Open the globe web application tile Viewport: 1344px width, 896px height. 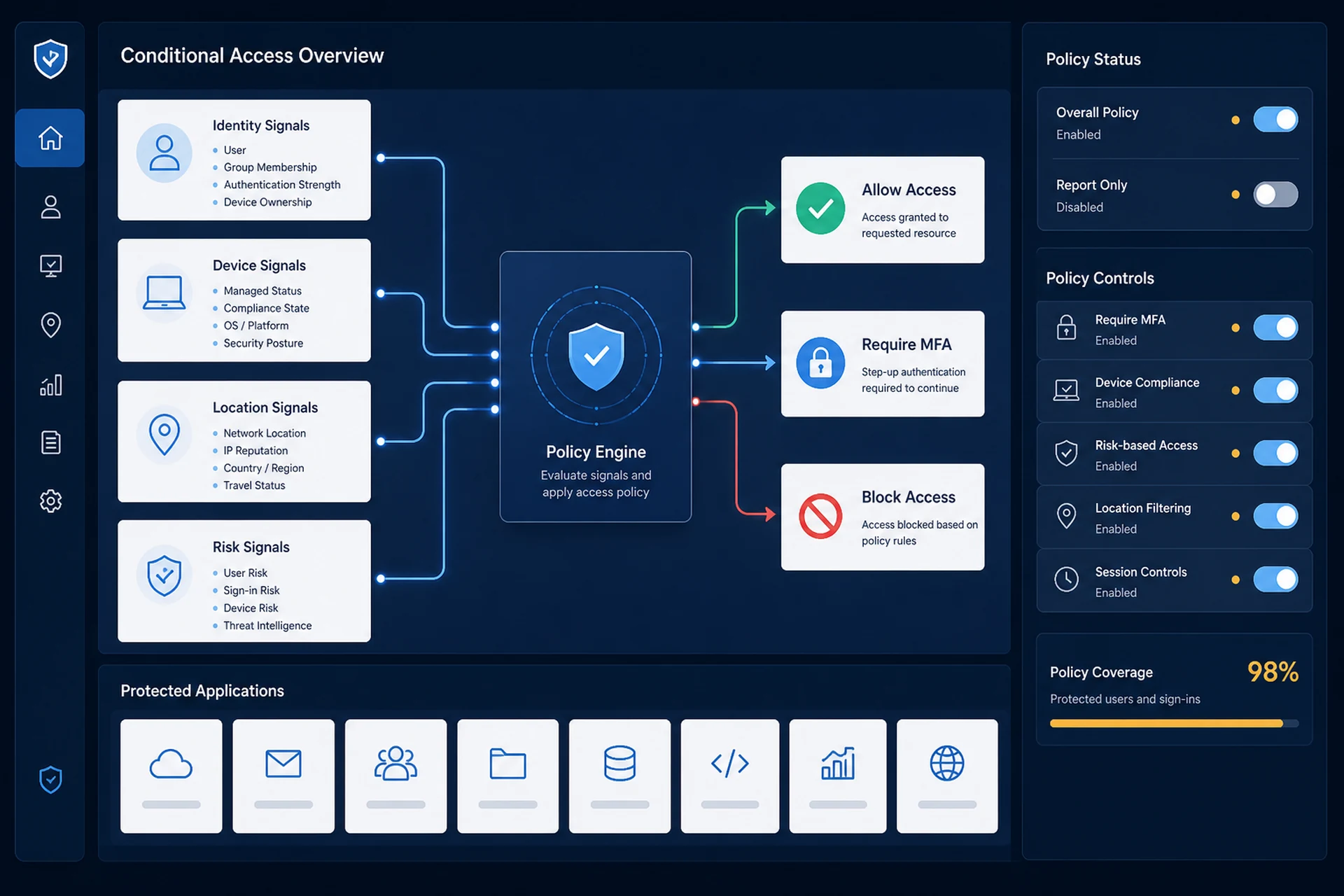(947, 776)
